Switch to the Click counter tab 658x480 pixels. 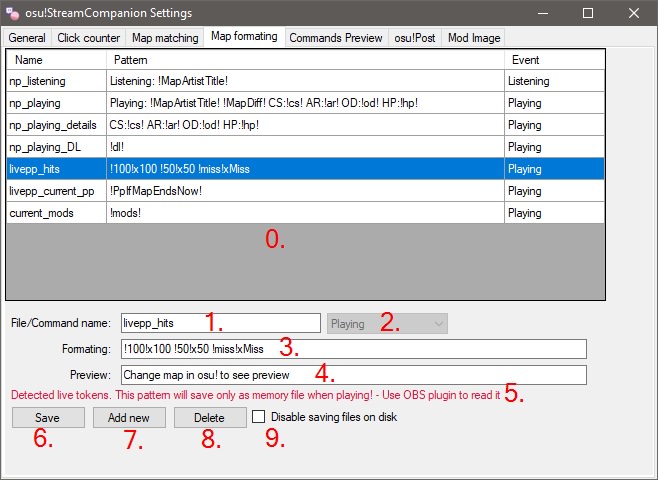pyautogui.click(x=89, y=38)
